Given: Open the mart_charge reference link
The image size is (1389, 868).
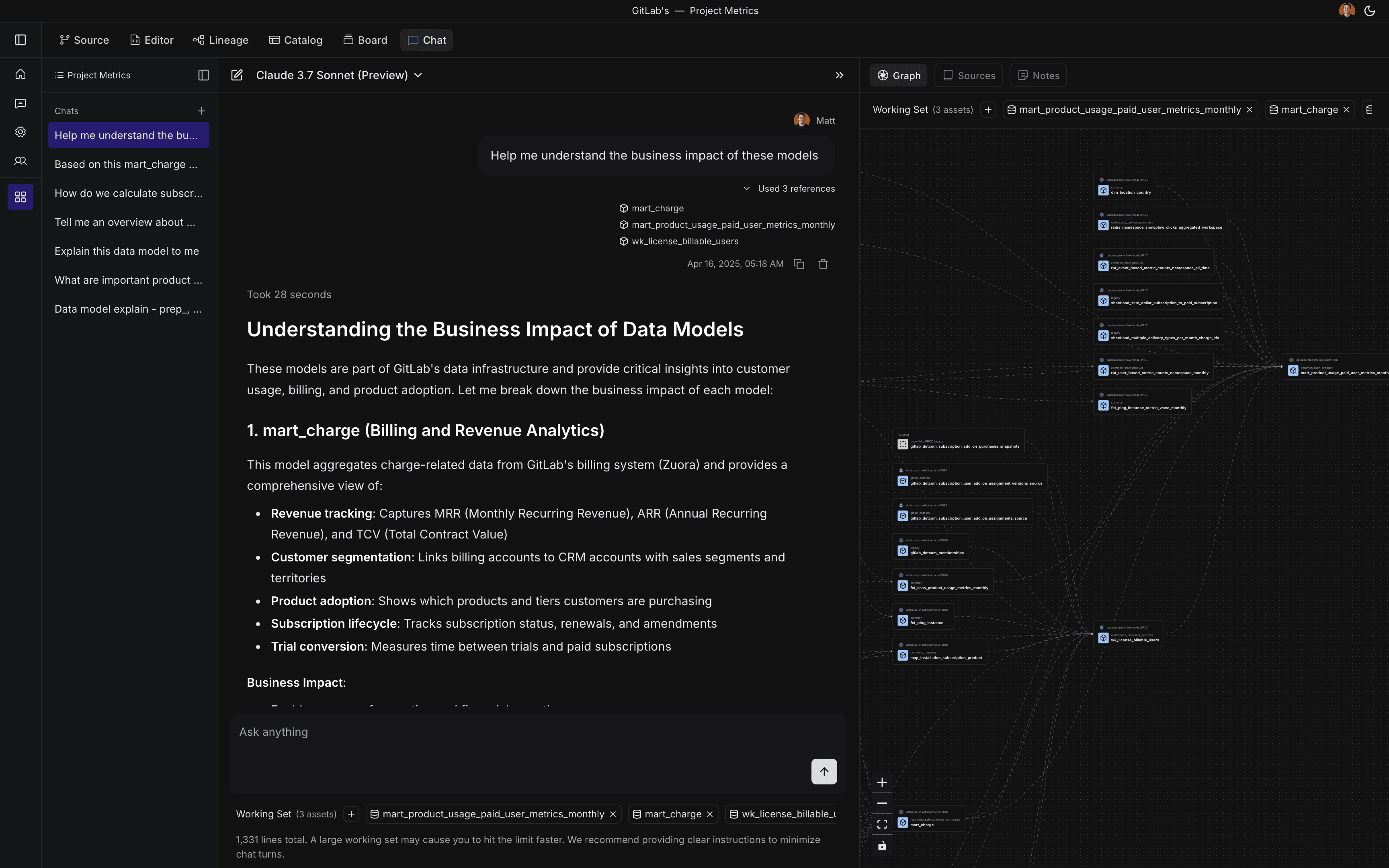Looking at the screenshot, I should (651, 209).
